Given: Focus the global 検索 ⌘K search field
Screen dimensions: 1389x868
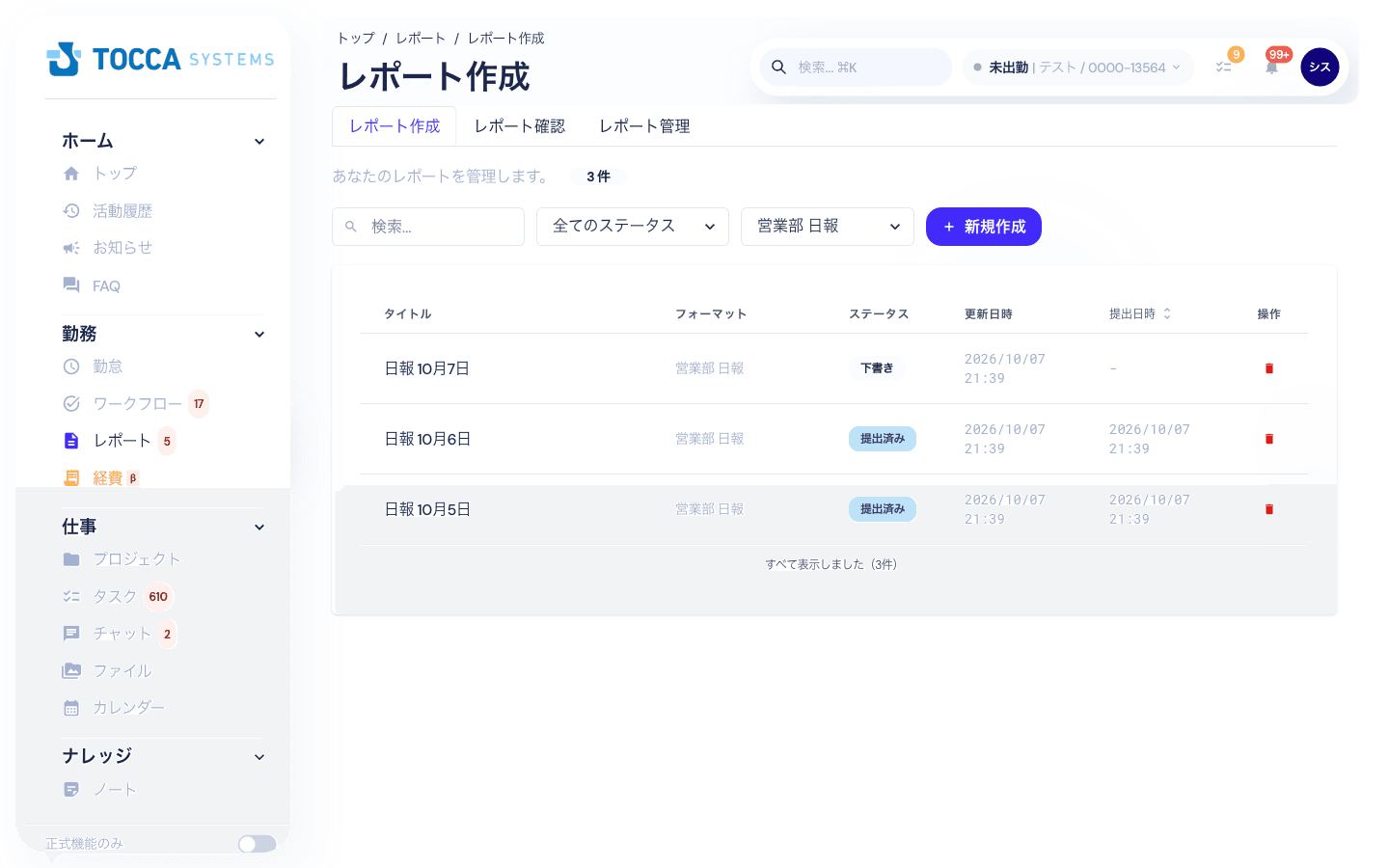Looking at the screenshot, I should 857,68.
